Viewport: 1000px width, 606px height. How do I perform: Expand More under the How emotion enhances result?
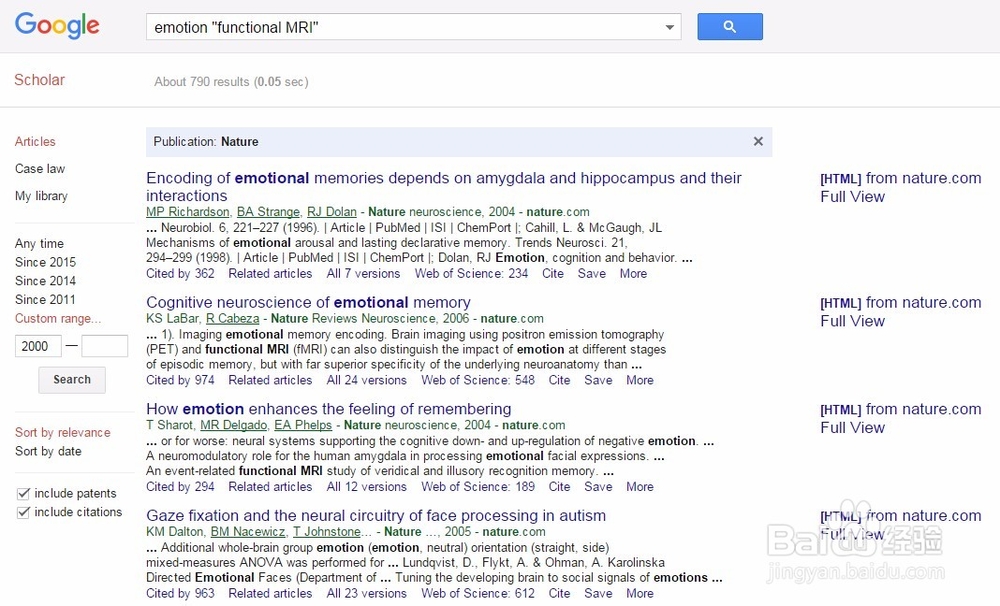click(x=640, y=487)
